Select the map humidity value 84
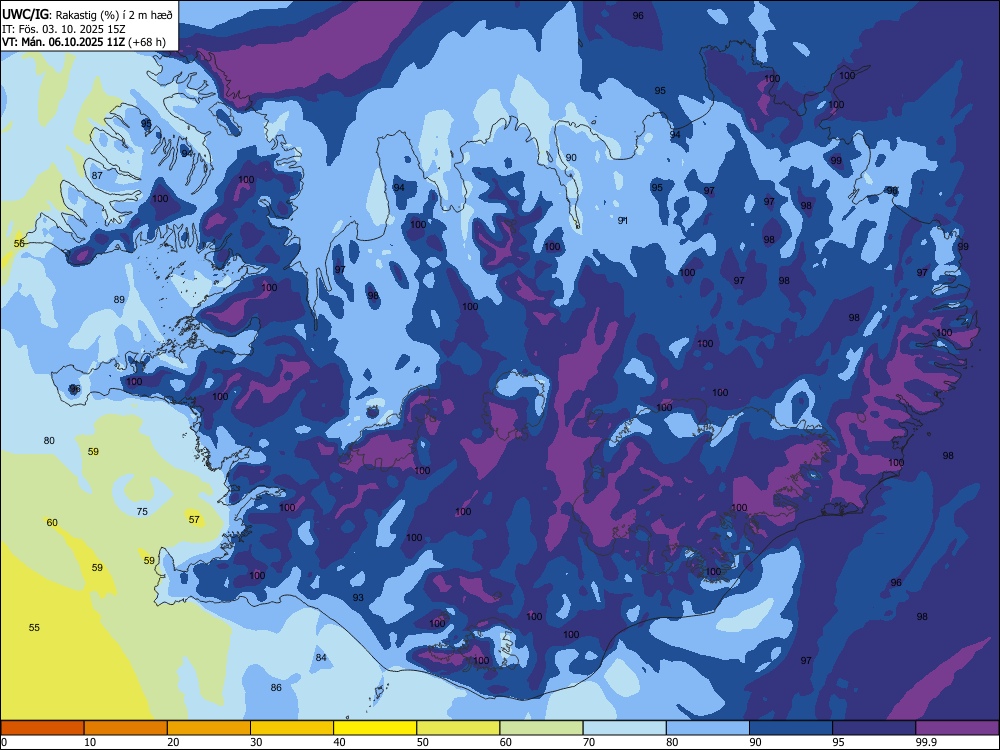The height and width of the screenshot is (750, 1000). click(321, 658)
